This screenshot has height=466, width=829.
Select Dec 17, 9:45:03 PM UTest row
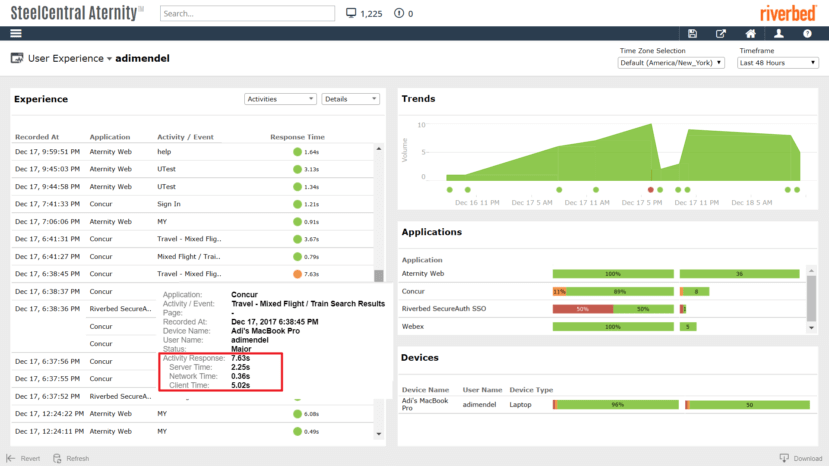click(193, 169)
